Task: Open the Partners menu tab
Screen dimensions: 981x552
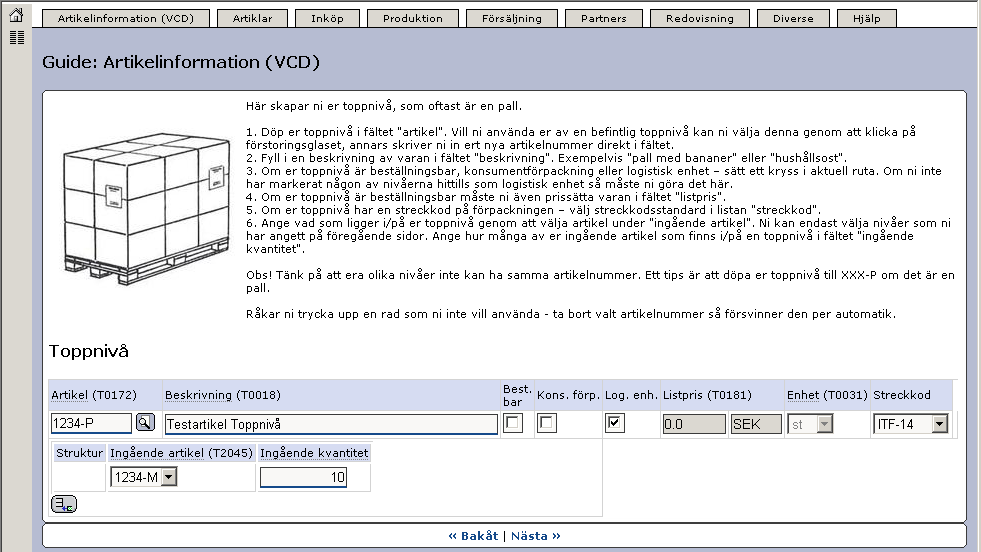Action: click(x=604, y=18)
